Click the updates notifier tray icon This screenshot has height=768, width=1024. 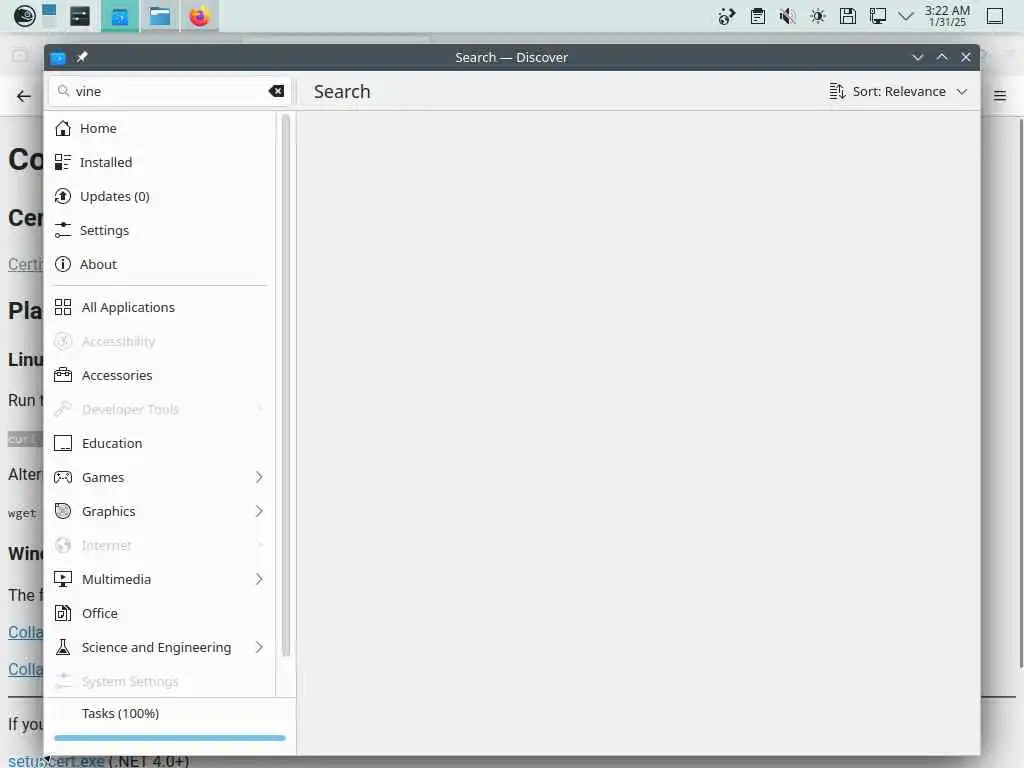727,16
